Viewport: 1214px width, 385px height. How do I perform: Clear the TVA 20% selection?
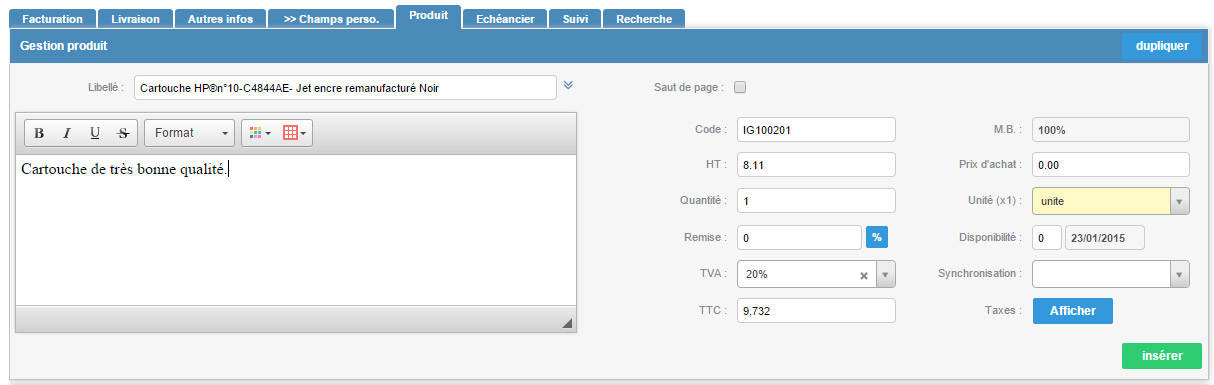pos(864,276)
